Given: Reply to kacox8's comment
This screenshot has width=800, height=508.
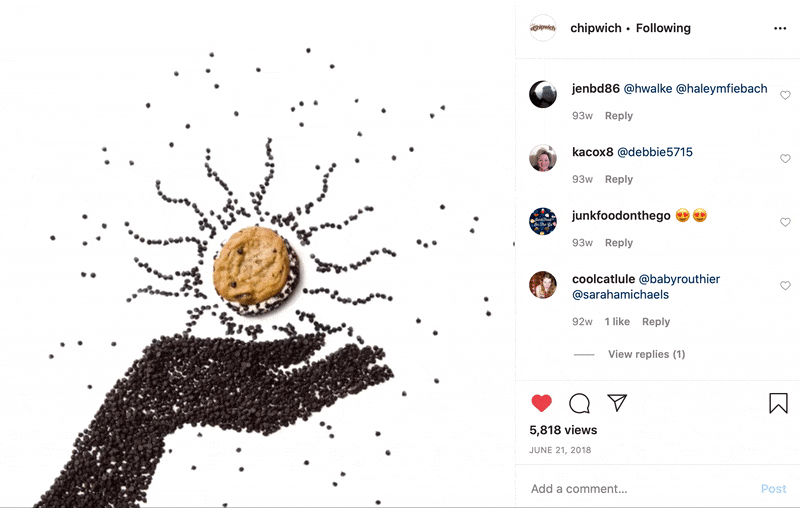Looking at the screenshot, I should [619, 179].
